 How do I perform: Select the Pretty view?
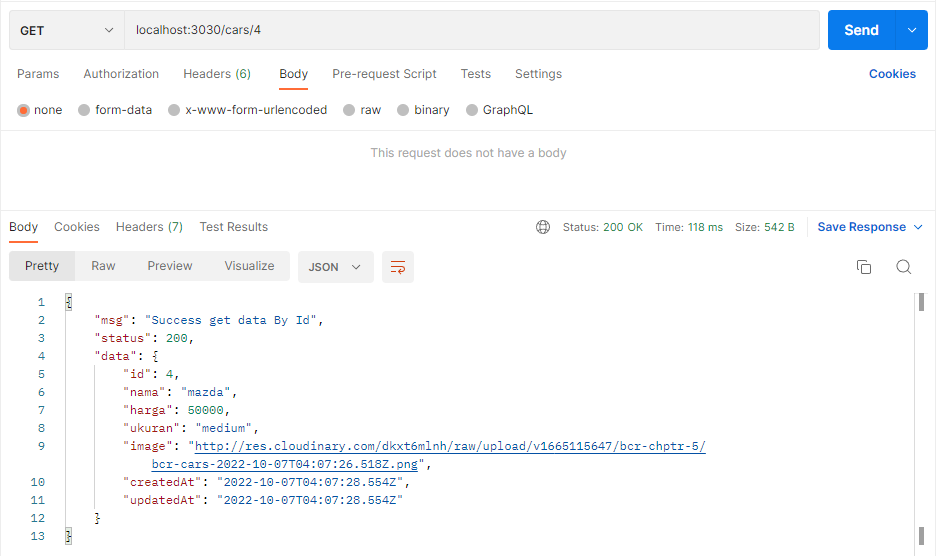click(42, 266)
